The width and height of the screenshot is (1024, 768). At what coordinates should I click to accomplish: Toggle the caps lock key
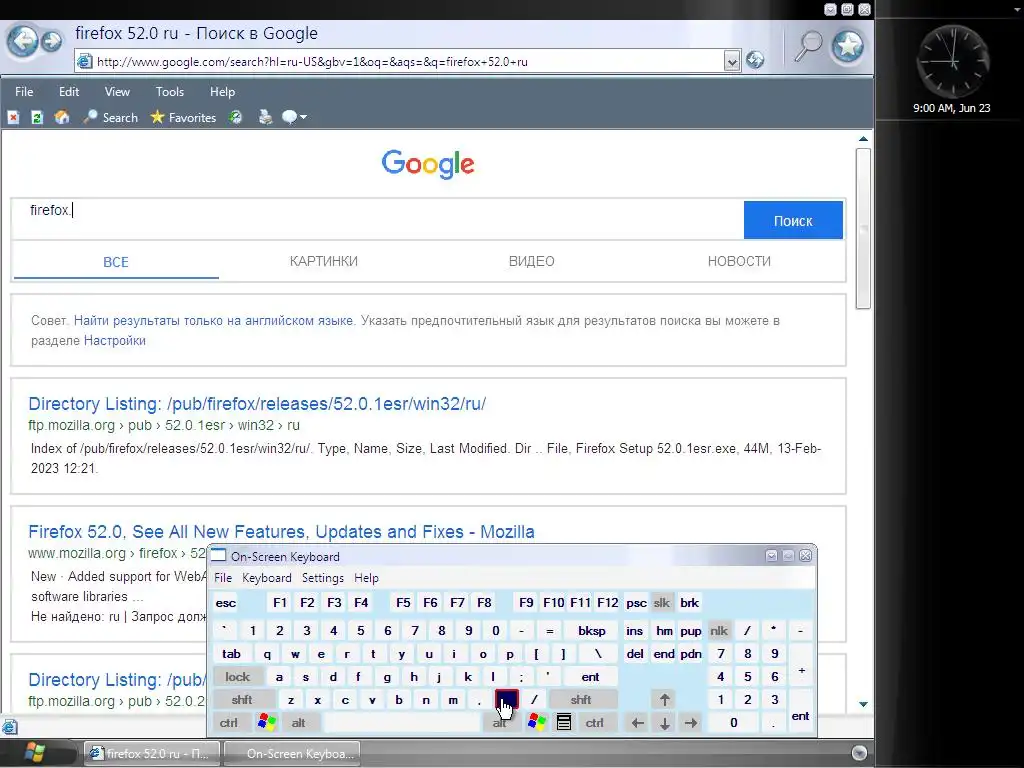tap(238, 677)
